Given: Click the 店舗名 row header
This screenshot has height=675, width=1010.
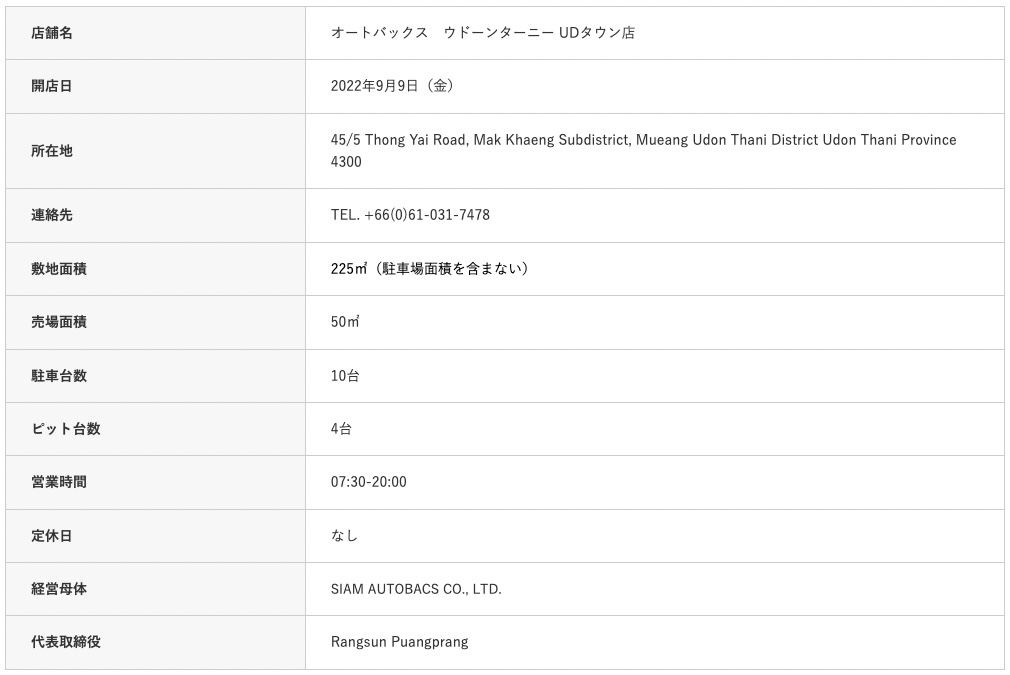Looking at the screenshot, I should (x=52, y=33).
